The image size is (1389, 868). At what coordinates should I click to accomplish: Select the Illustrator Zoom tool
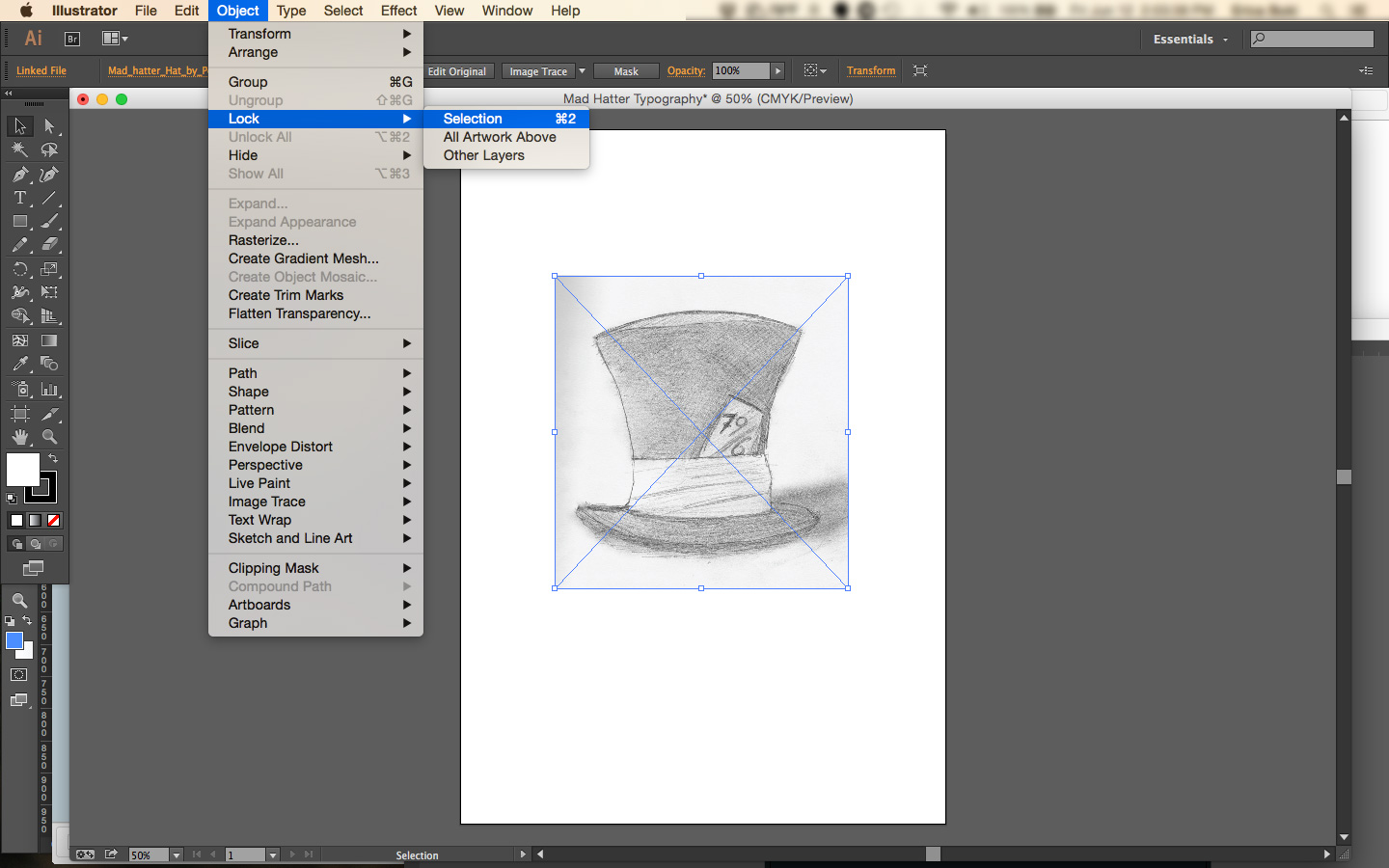tap(49, 437)
